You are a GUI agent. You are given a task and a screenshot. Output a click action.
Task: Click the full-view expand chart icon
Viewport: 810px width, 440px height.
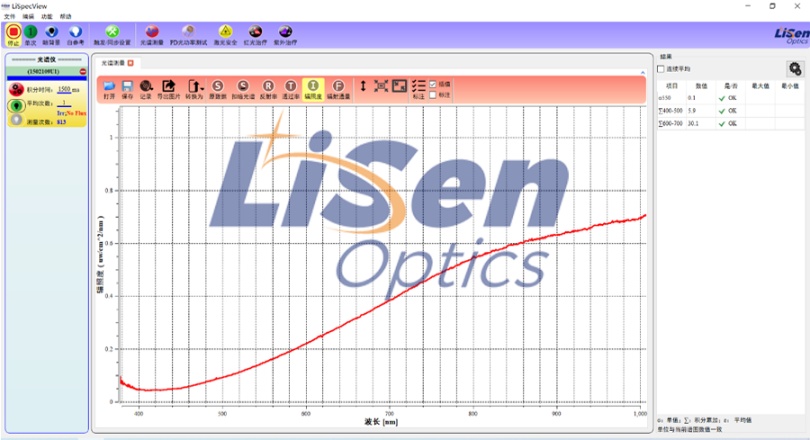tap(399, 86)
